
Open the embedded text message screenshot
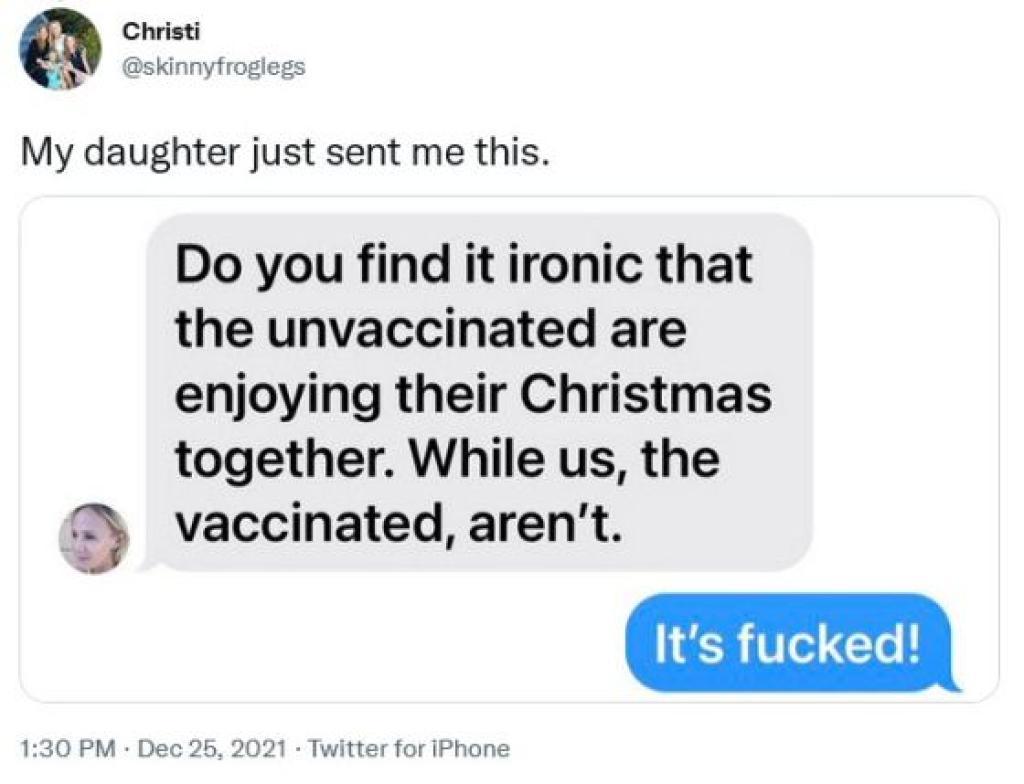click(509, 448)
